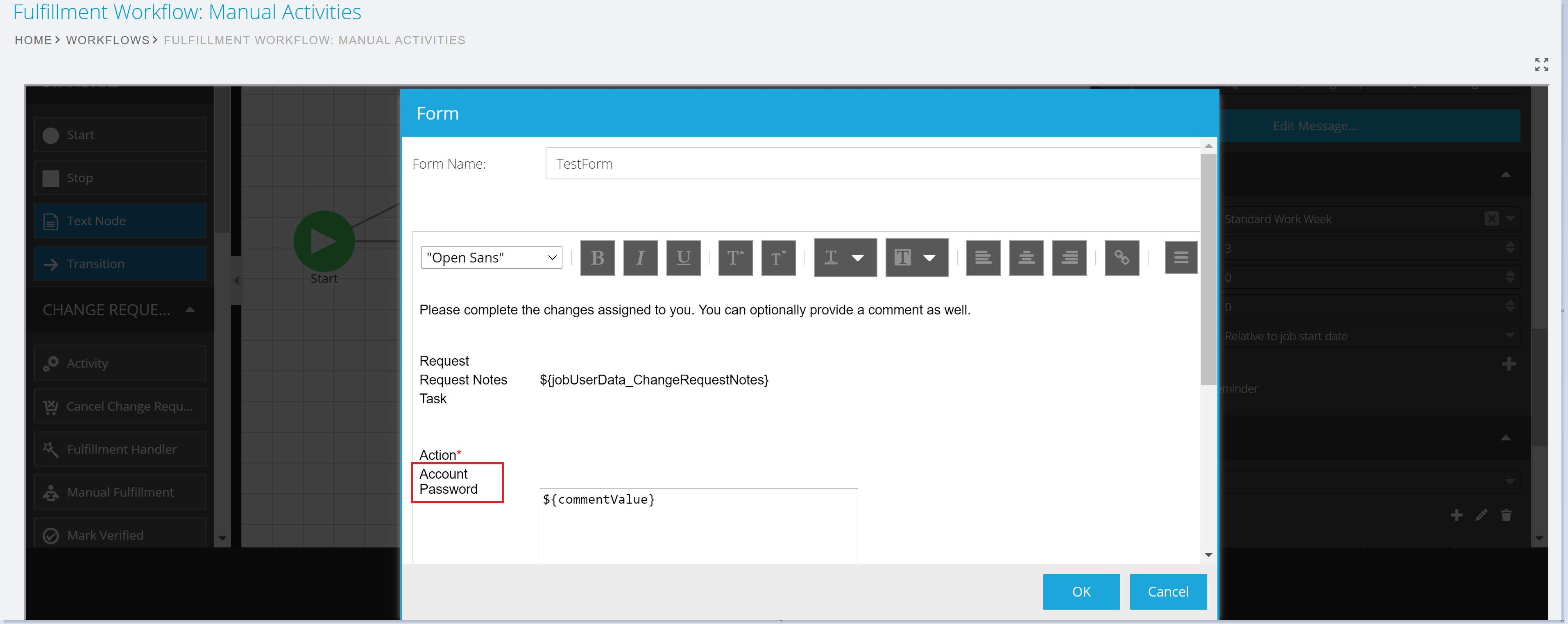Center align the text

tap(1026, 258)
